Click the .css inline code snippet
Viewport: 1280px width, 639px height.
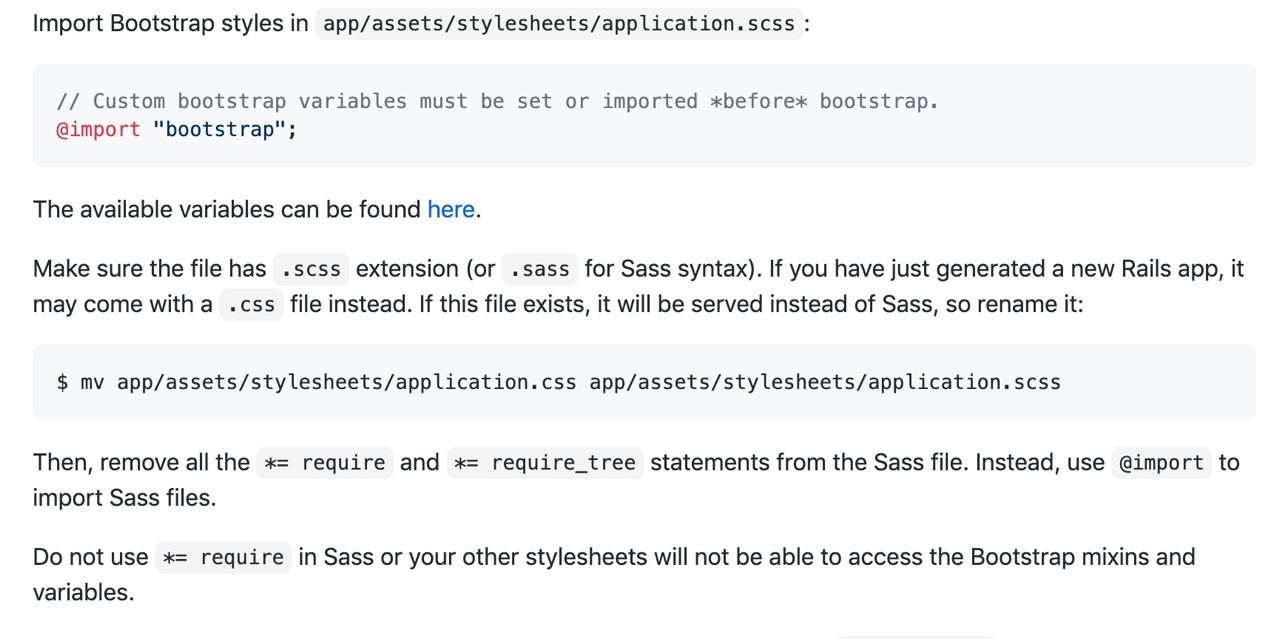pyautogui.click(x=251, y=305)
